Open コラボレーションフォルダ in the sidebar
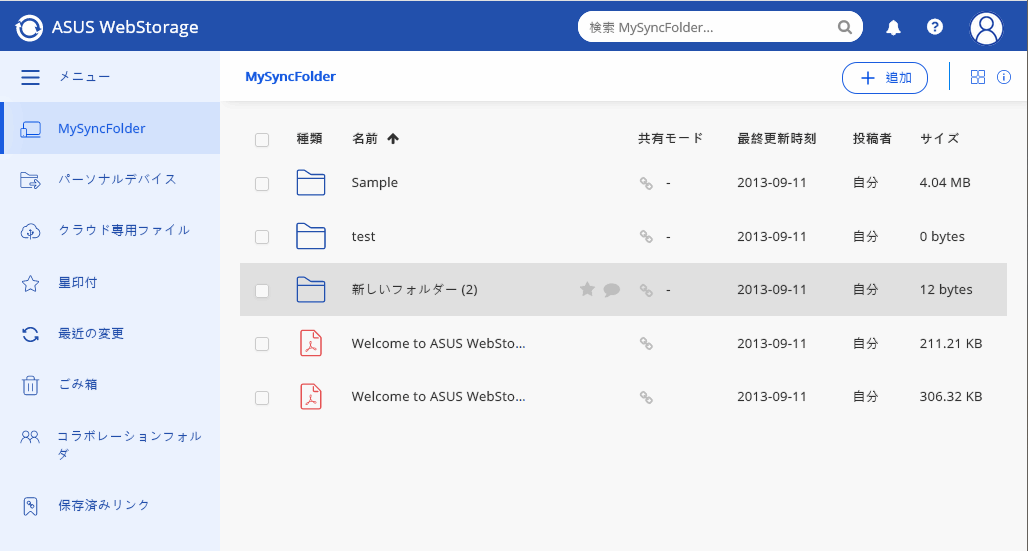 point(110,445)
